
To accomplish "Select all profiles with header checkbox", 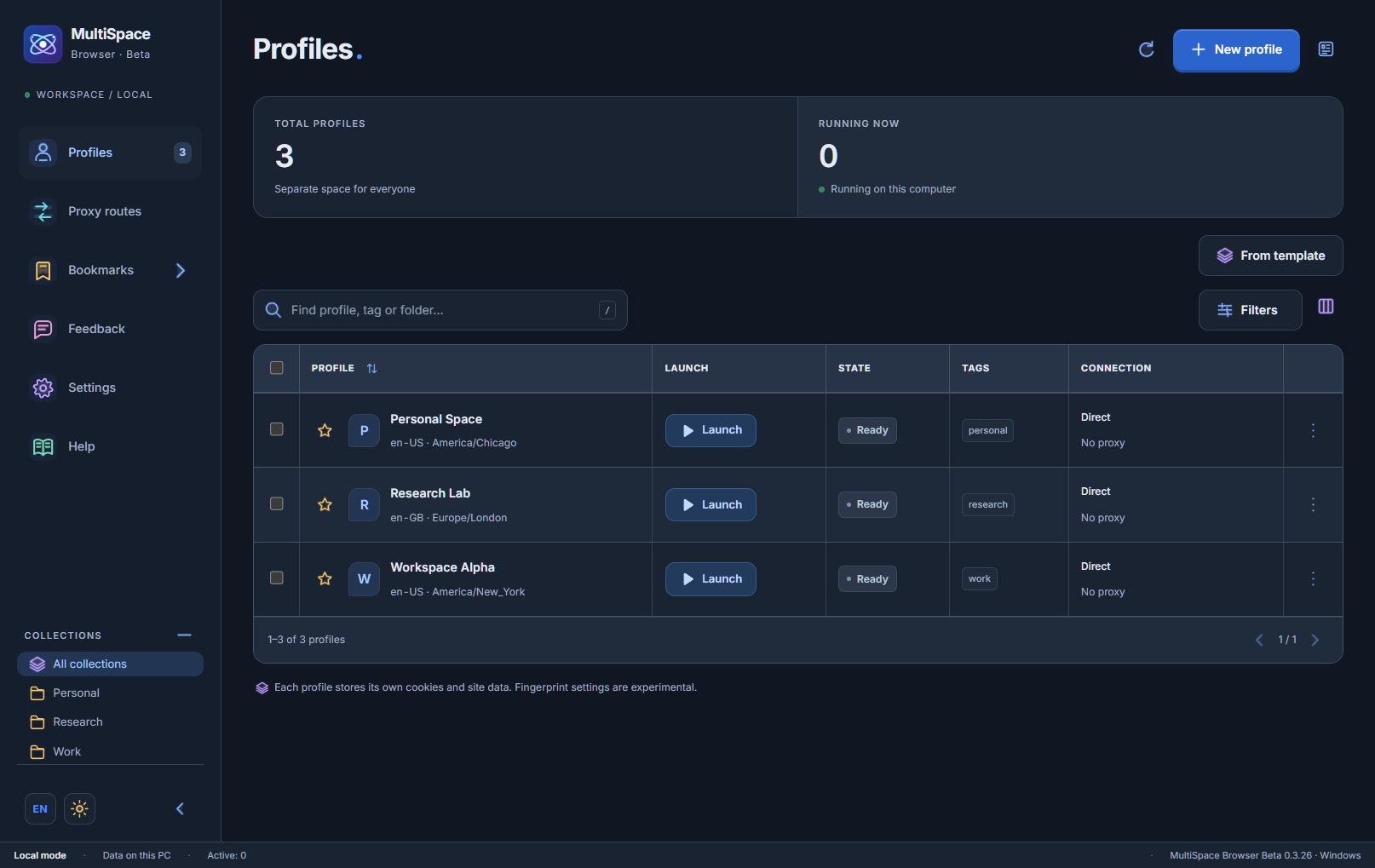I will (x=277, y=368).
